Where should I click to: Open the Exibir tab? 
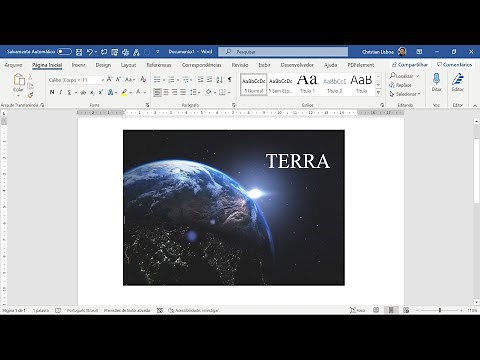pos(264,65)
